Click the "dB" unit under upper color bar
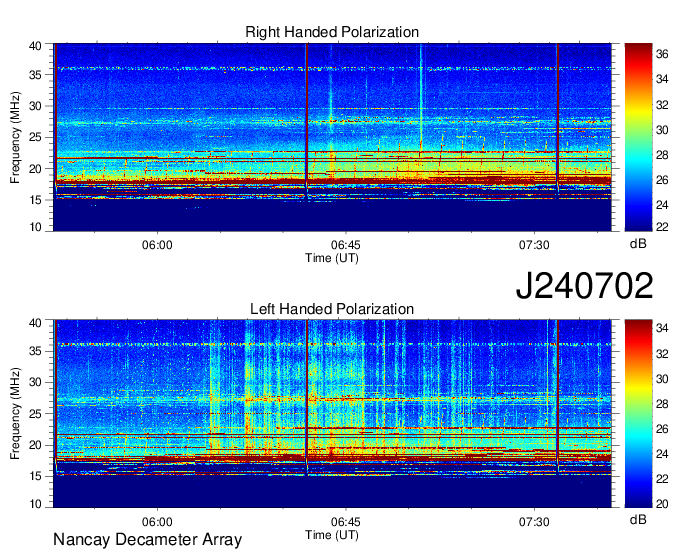The height and width of the screenshot is (552, 680). [x=638, y=244]
